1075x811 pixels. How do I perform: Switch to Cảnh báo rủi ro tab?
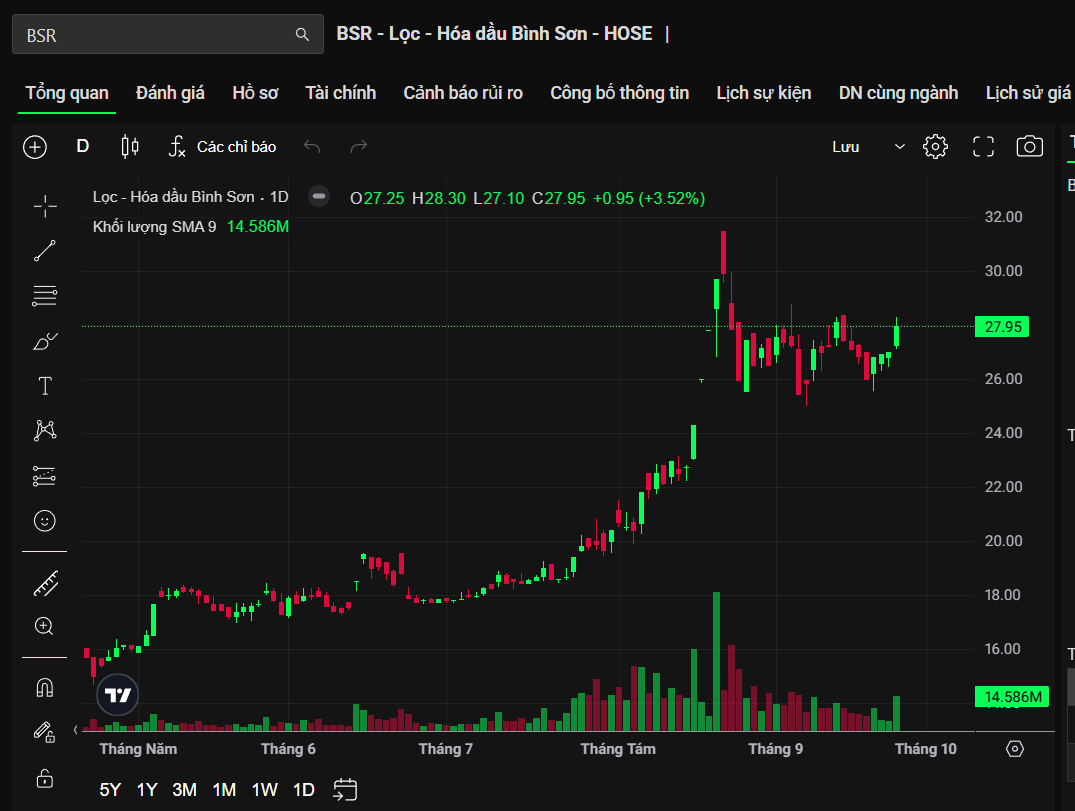point(463,93)
